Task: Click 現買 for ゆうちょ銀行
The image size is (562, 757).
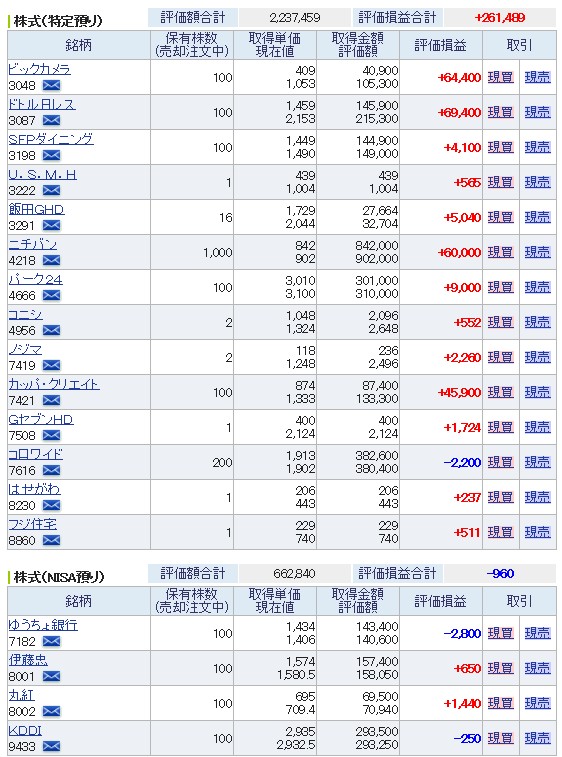Action: tap(501, 633)
